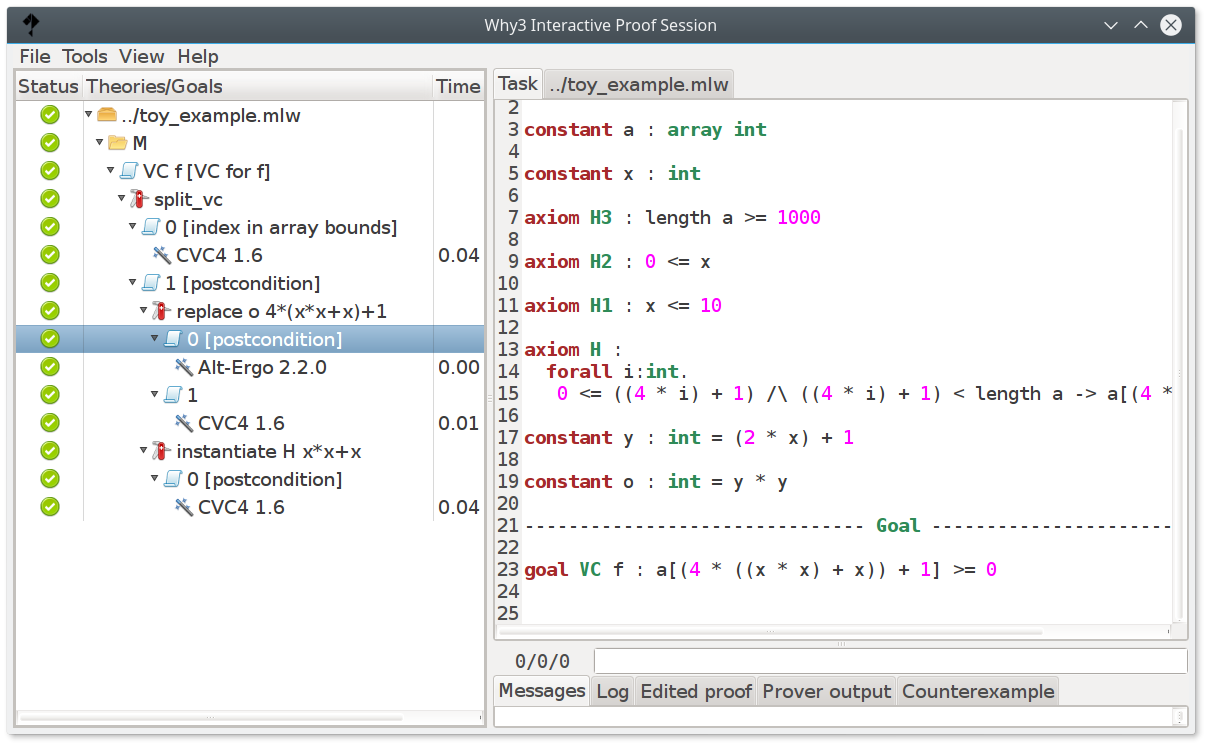Collapse the theory M node

[100, 143]
